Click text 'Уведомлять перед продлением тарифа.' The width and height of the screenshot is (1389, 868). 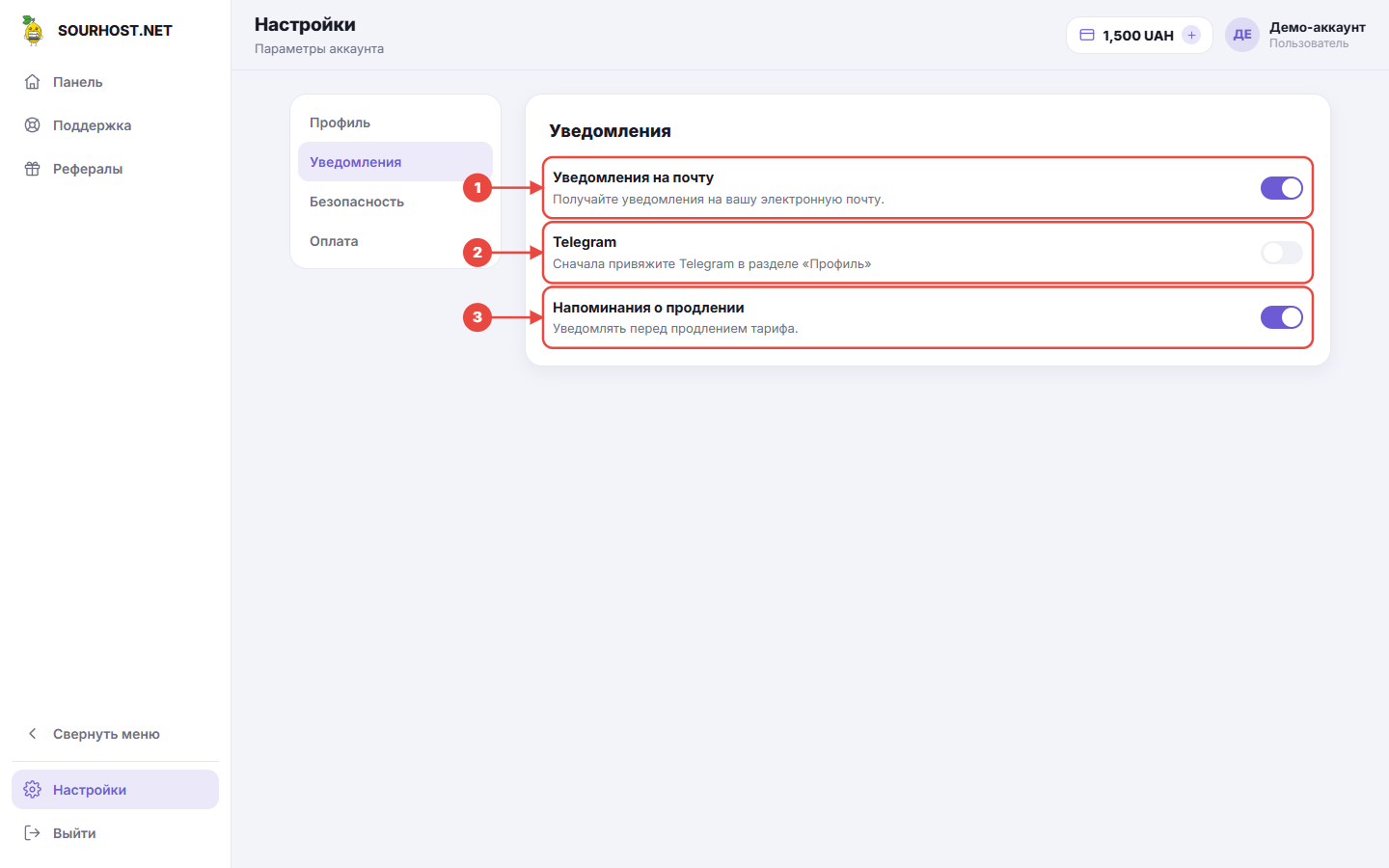(x=675, y=329)
